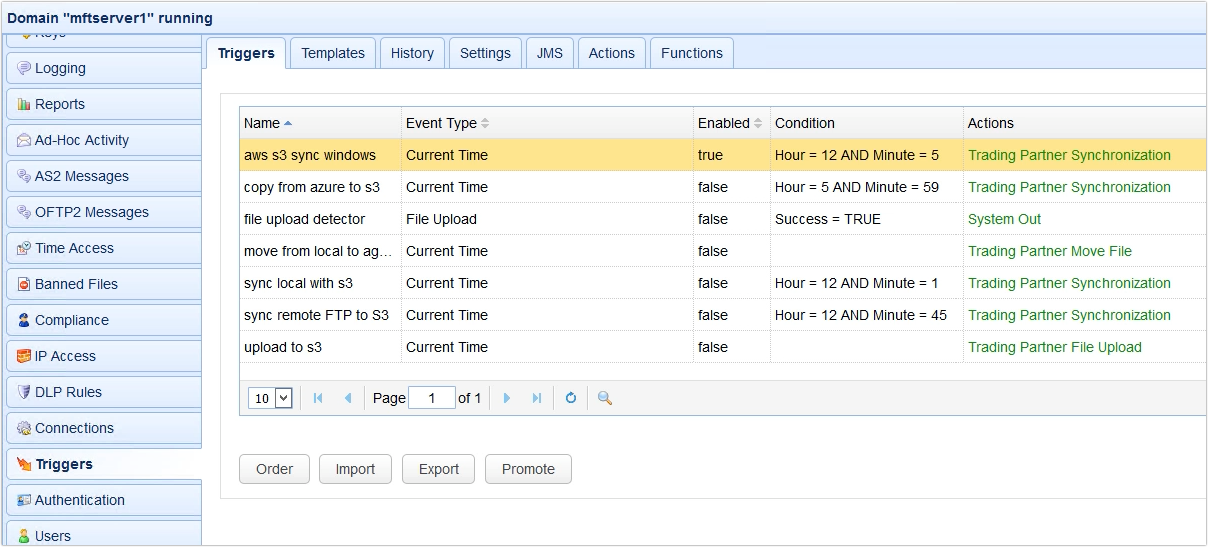The height and width of the screenshot is (547, 1208).
Task: Sort triggers by Event Type header
Action: 441,123
